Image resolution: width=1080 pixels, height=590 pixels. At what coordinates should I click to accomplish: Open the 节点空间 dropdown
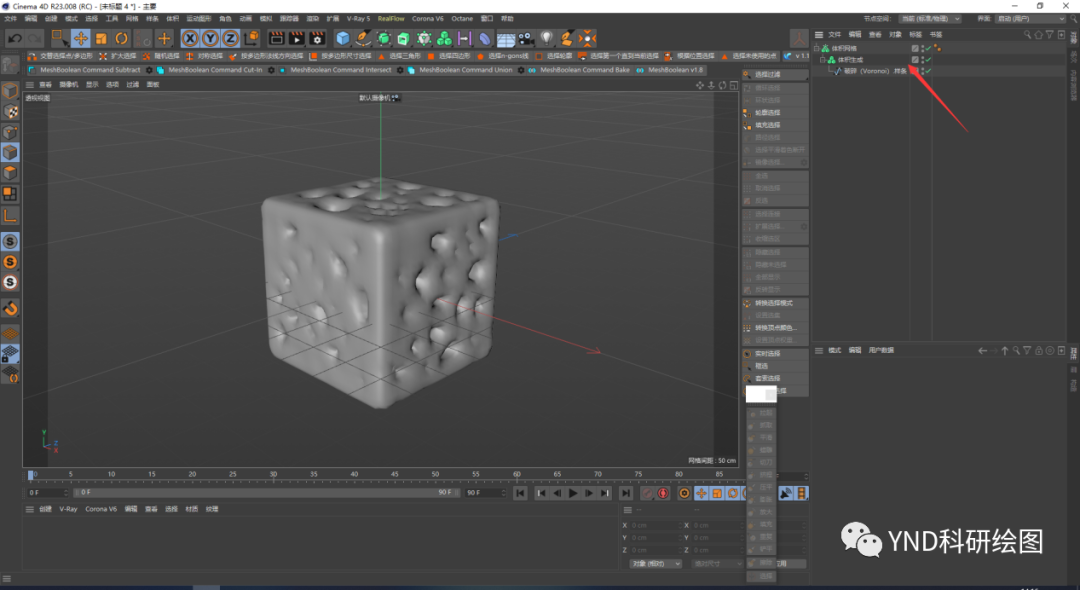pos(932,19)
